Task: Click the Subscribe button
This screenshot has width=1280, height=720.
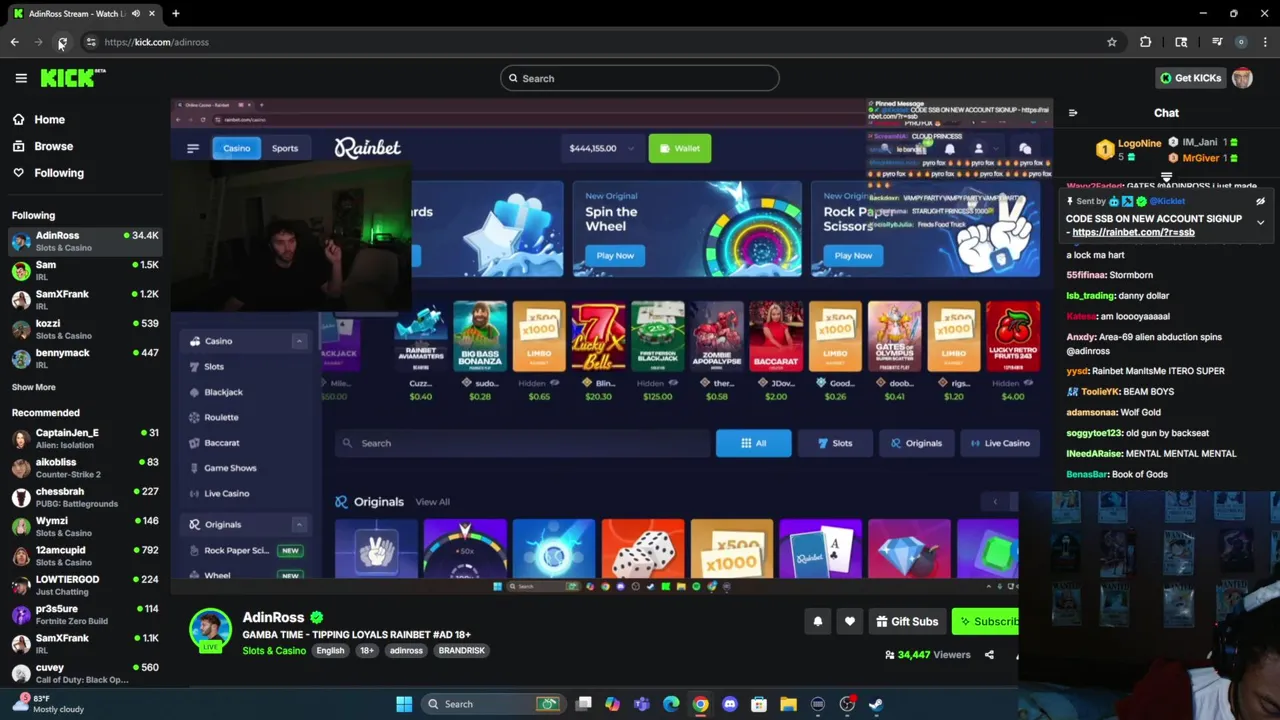Action: click(x=986, y=621)
